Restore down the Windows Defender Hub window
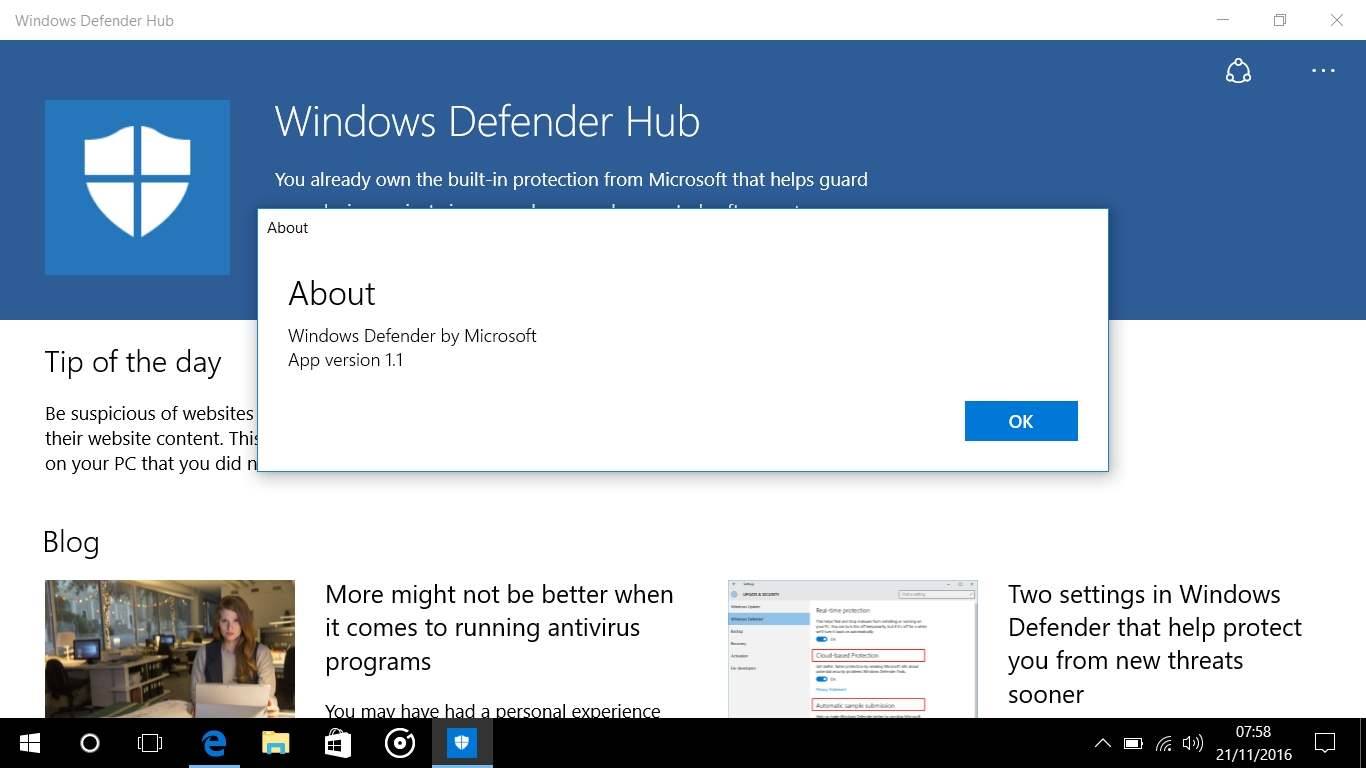This screenshot has height=768, width=1366. point(1279,20)
